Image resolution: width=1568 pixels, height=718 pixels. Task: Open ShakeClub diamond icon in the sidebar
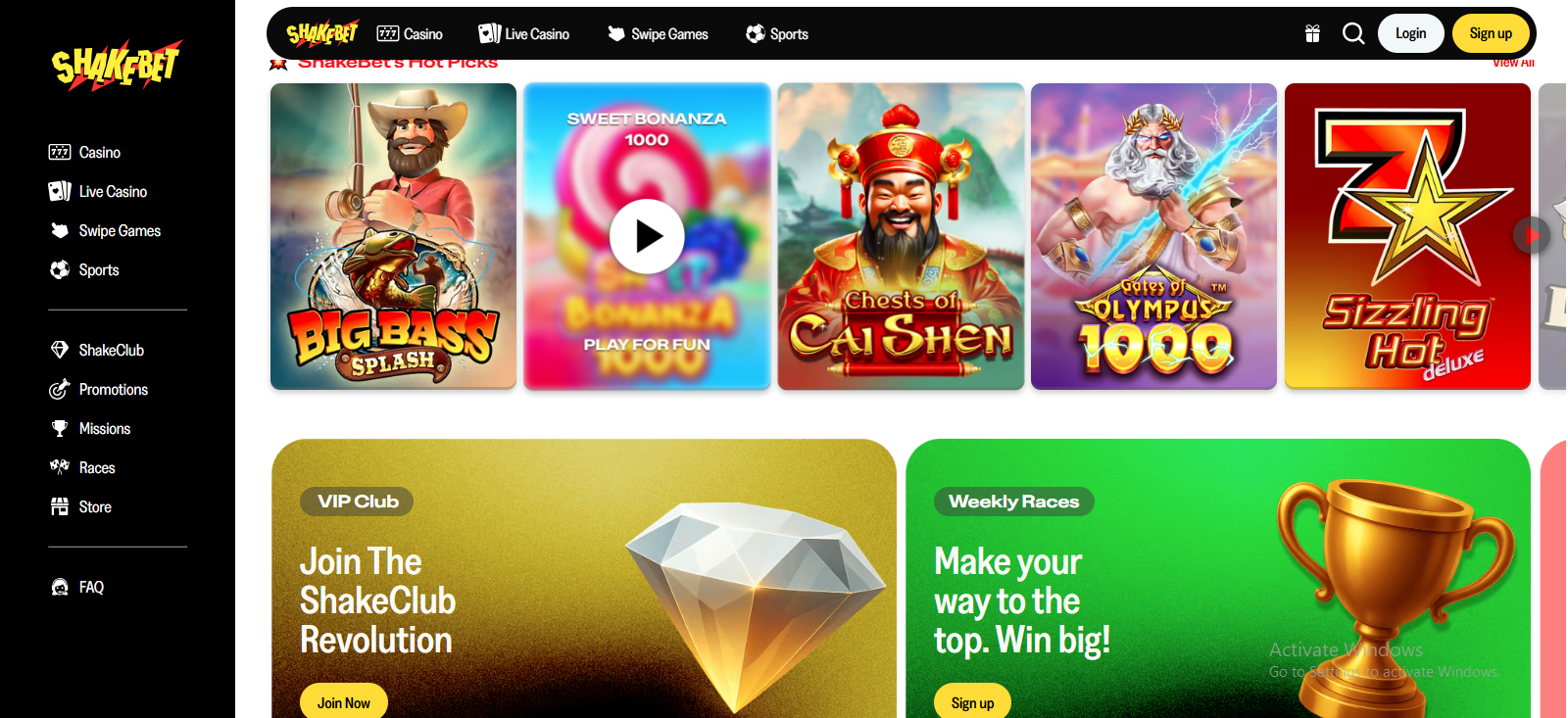tap(60, 350)
